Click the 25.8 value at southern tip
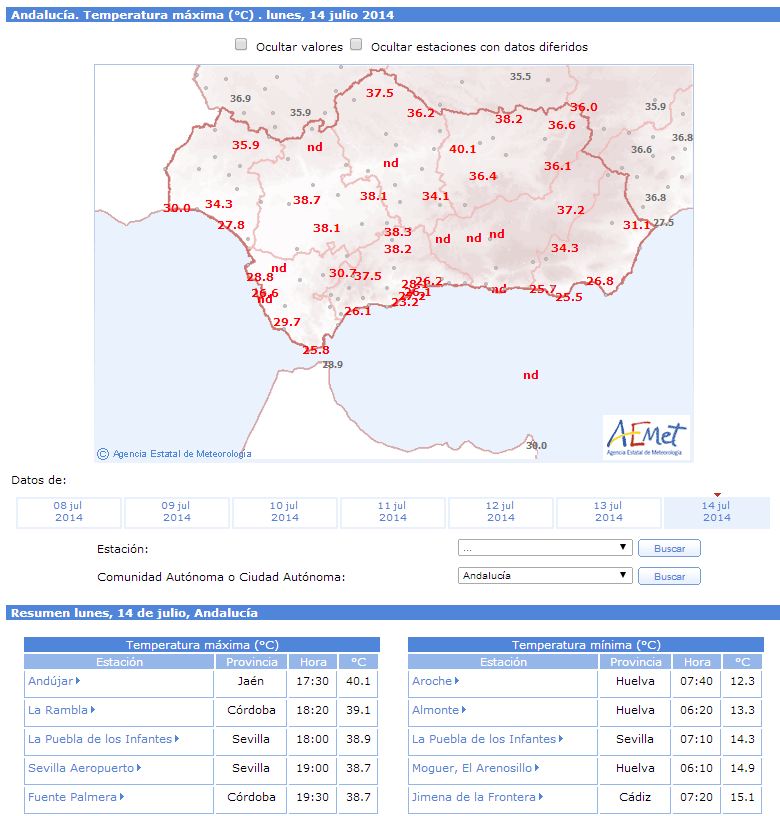780x816 pixels. 316,350
